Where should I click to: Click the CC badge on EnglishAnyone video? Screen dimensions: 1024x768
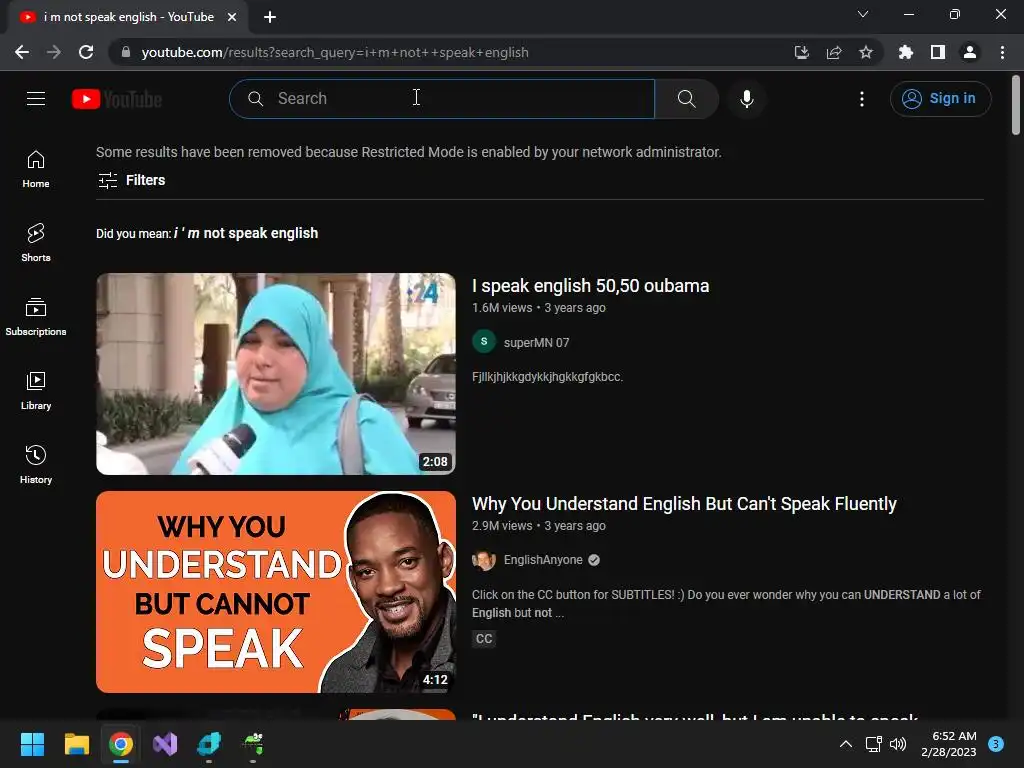click(x=484, y=639)
